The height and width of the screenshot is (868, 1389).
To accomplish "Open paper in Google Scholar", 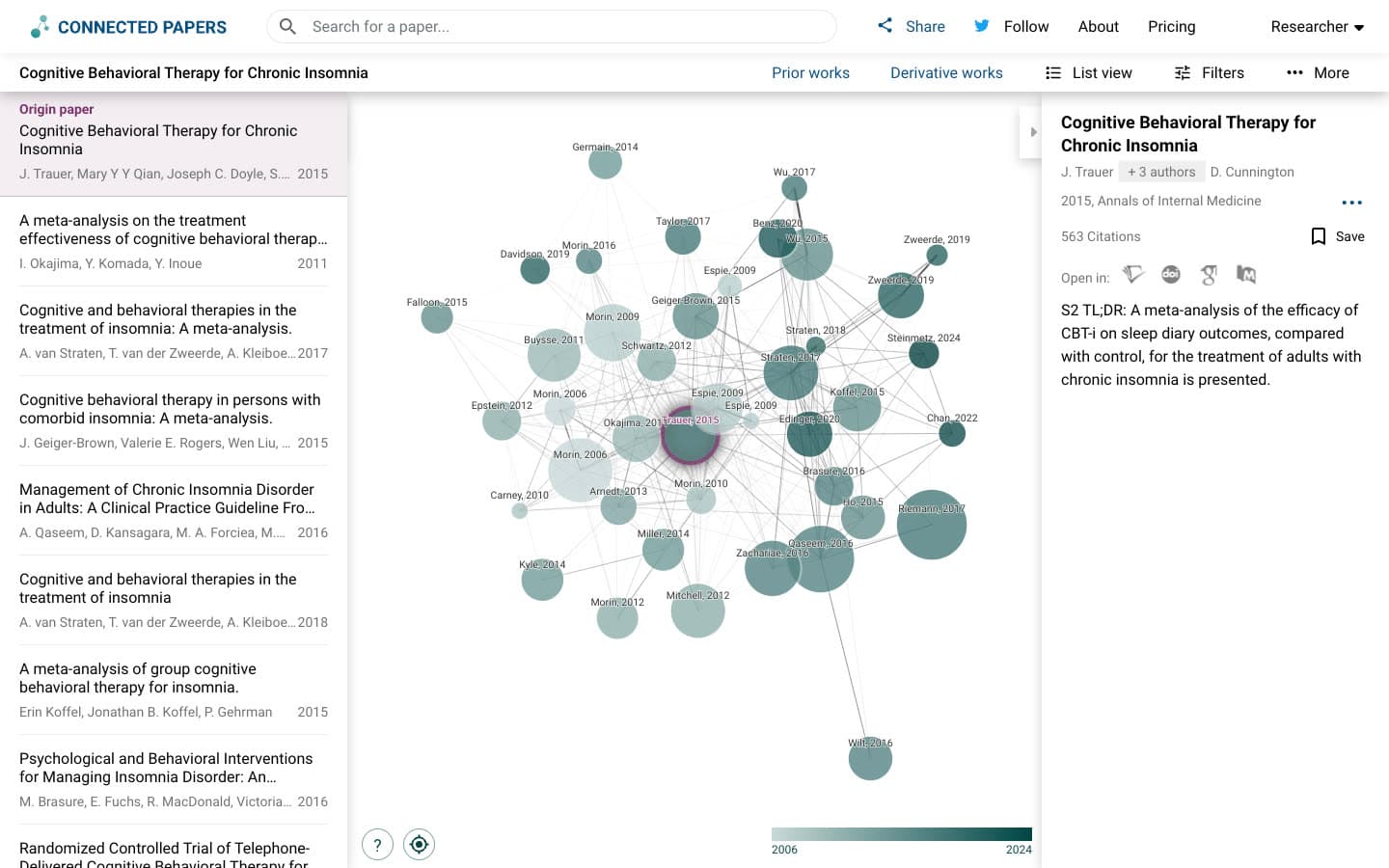I will 1209,275.
